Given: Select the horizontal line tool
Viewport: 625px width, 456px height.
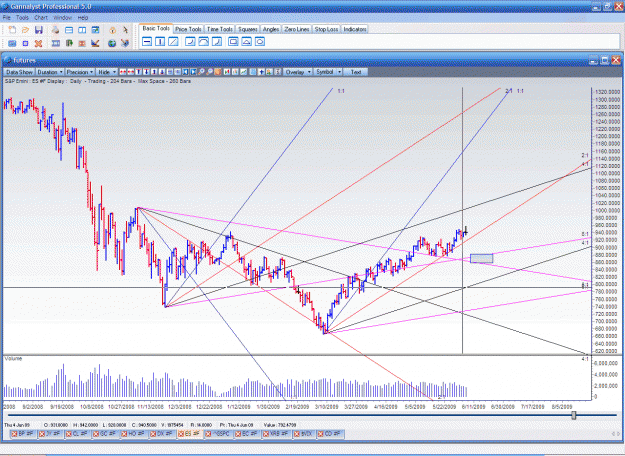Looking at the screenshot, I should [x=147, y=41].
